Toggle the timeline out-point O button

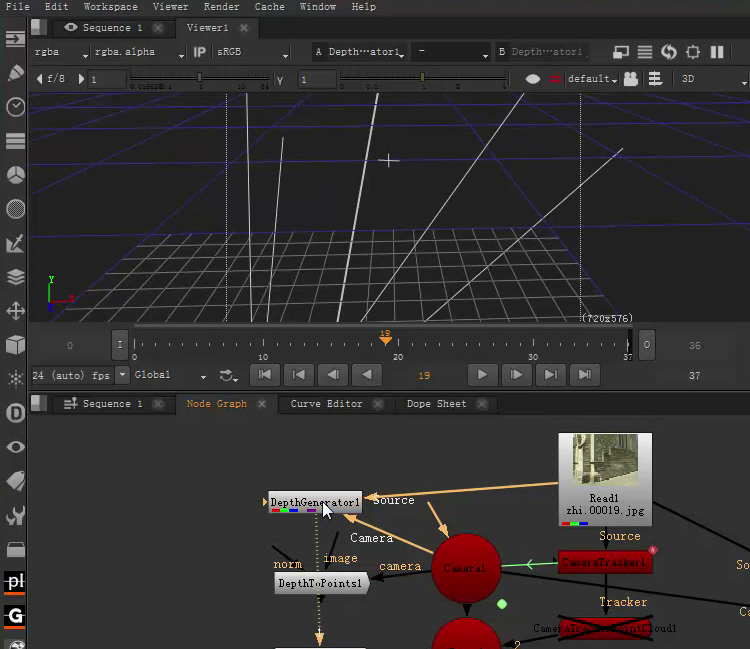(x=647, y=345)
